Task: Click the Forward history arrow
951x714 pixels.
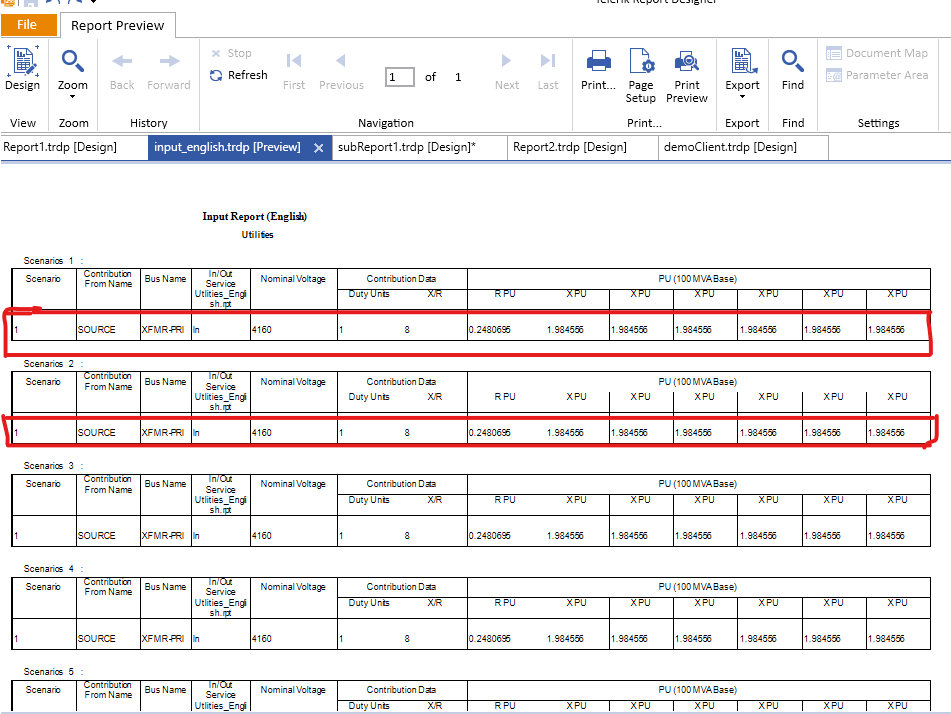Action: [x=169, y=70]
